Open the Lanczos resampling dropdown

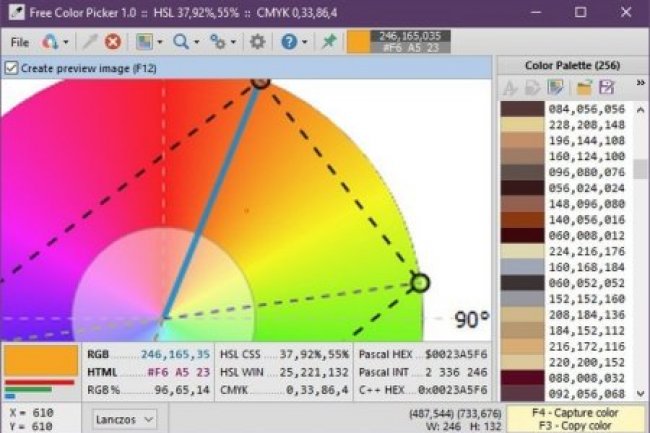coord(125,419)
